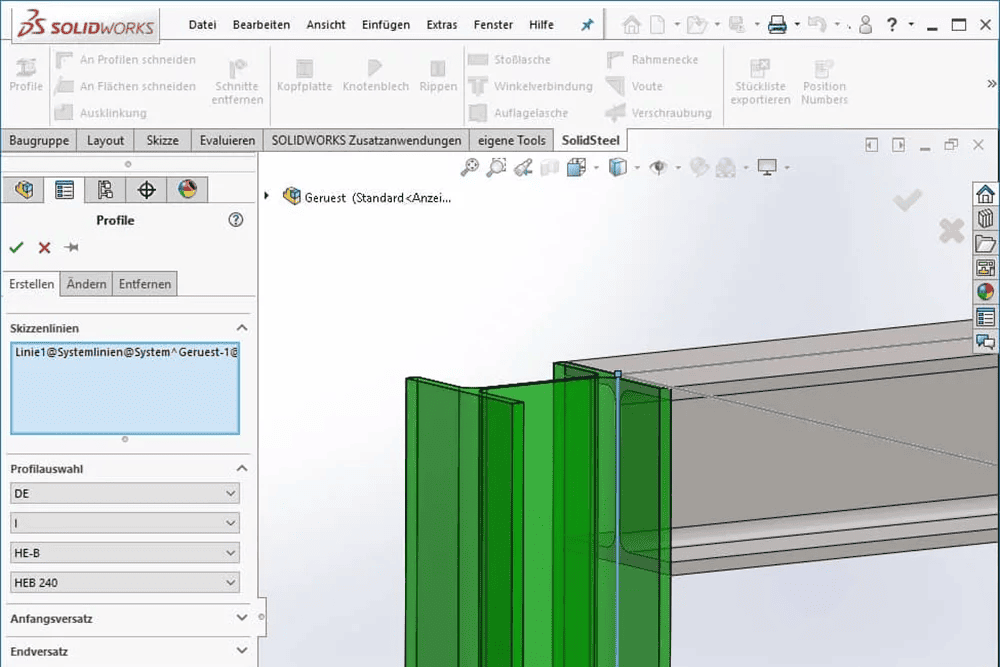Open the HE-B profile series dropdown
Viewport: 1000px width, 667px height.
coord(125,552)
